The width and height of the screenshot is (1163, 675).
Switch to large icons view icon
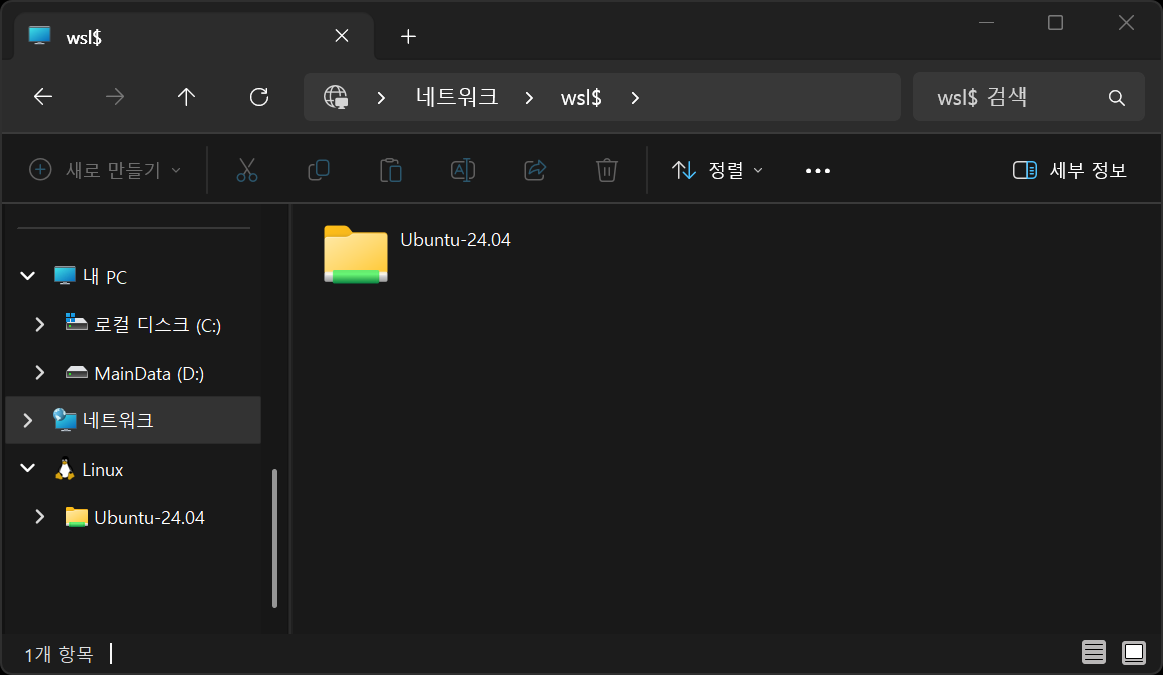click(1134, 653)
